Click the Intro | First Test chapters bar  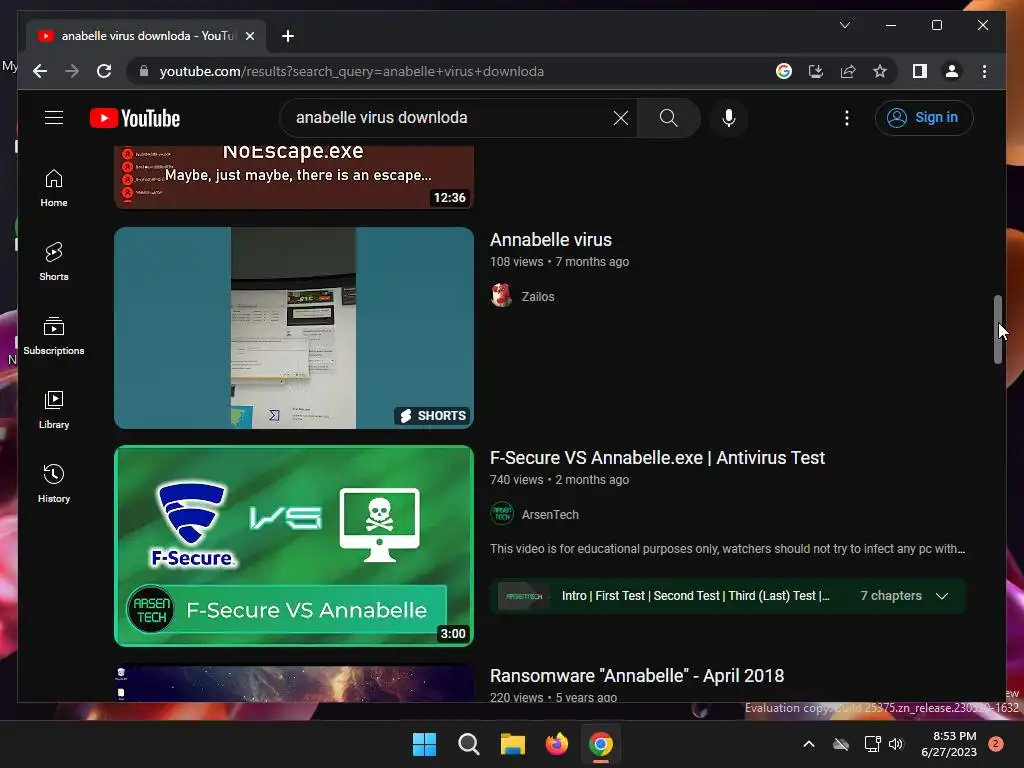pos(728,596)
